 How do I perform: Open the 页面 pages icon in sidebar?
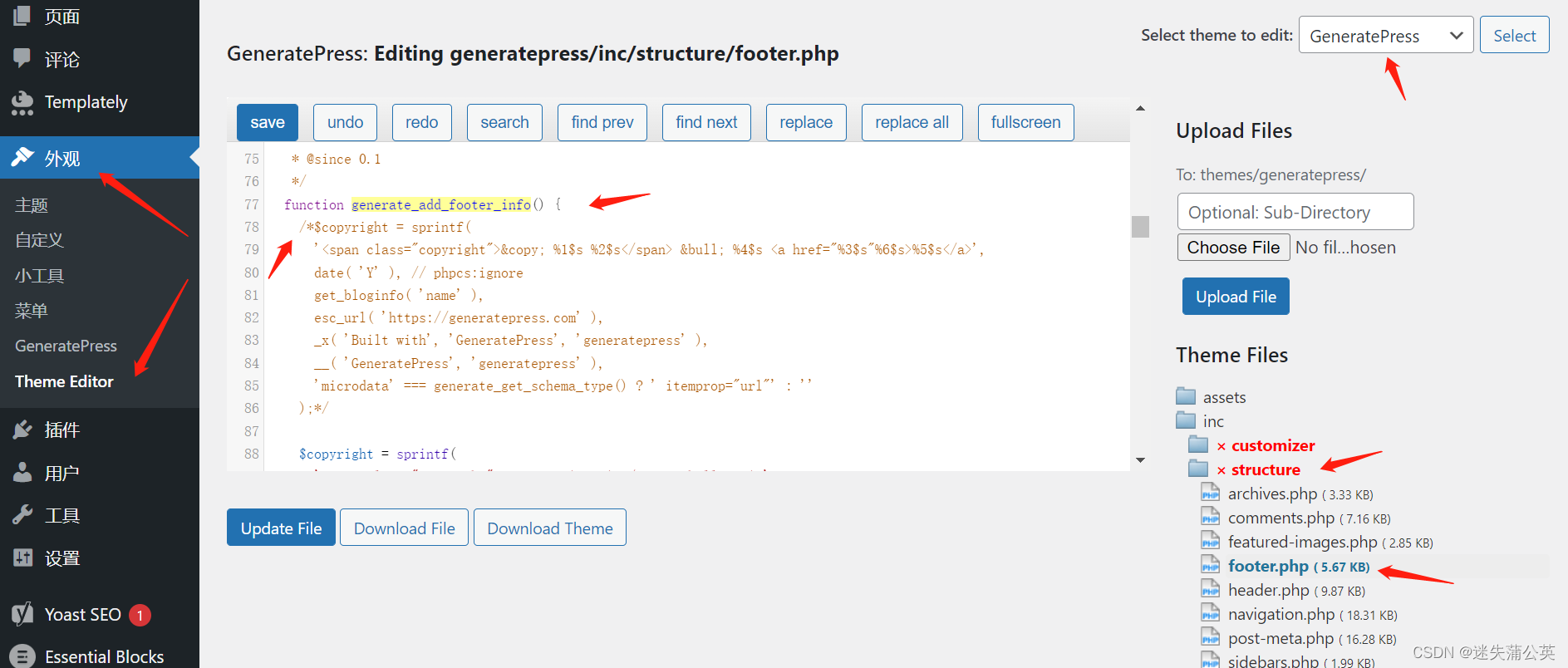[x=22, y=15]
